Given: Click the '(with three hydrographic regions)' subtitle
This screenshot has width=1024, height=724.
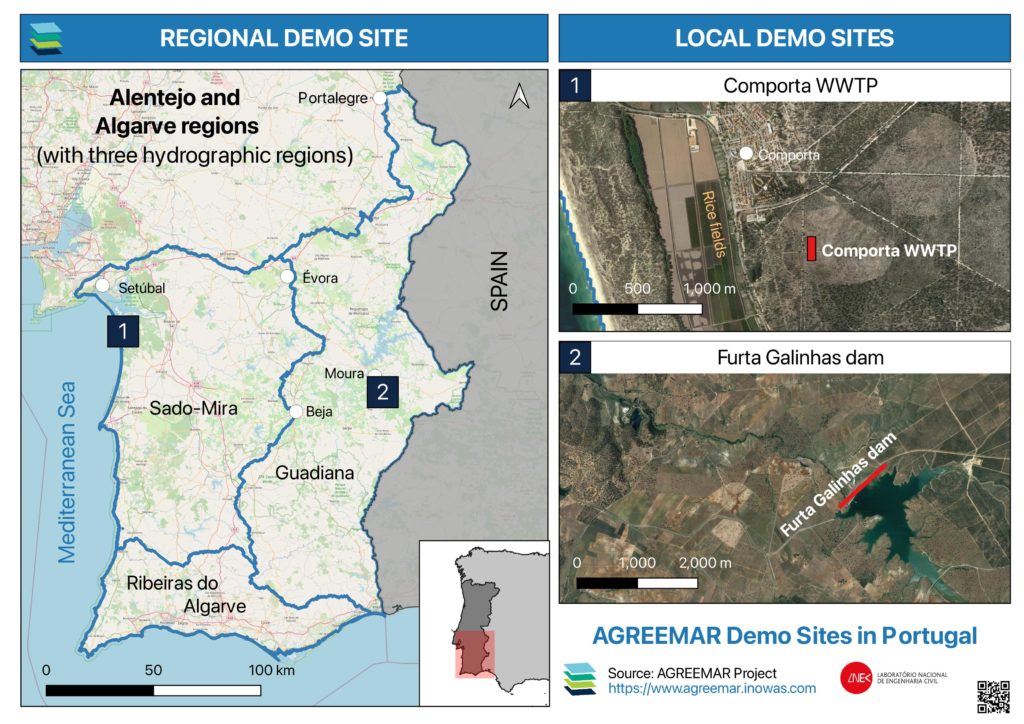Looking at the screenshot, I should 195,155.
